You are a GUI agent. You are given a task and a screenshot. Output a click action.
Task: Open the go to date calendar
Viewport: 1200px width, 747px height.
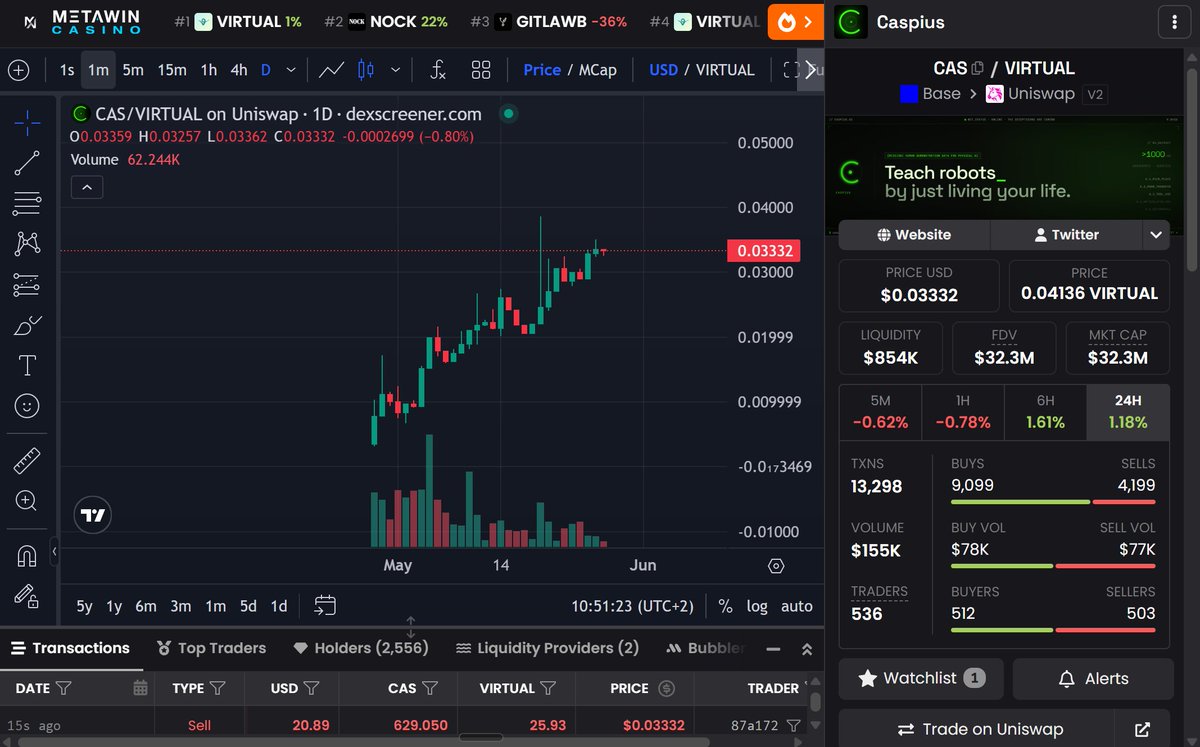(x=325, y=605)
